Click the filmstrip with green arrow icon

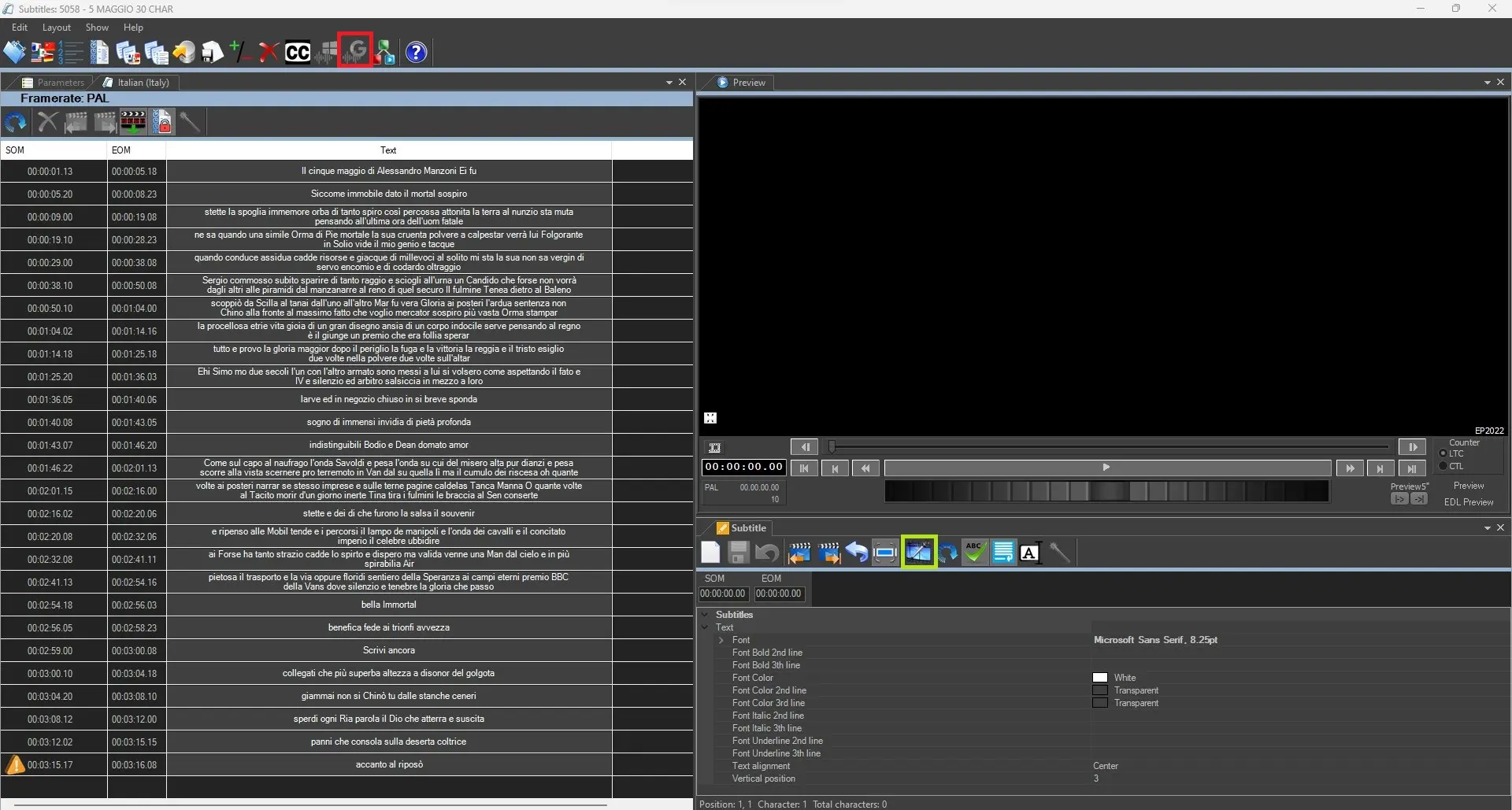pyautogui.click(x=132, y=123)
